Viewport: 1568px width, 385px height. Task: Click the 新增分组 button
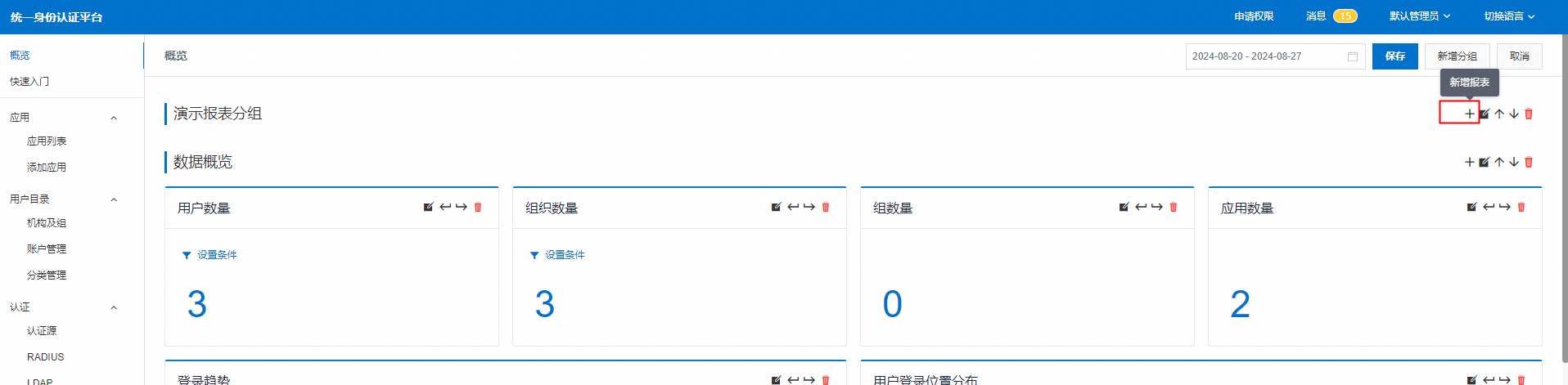click(1457, 56)
